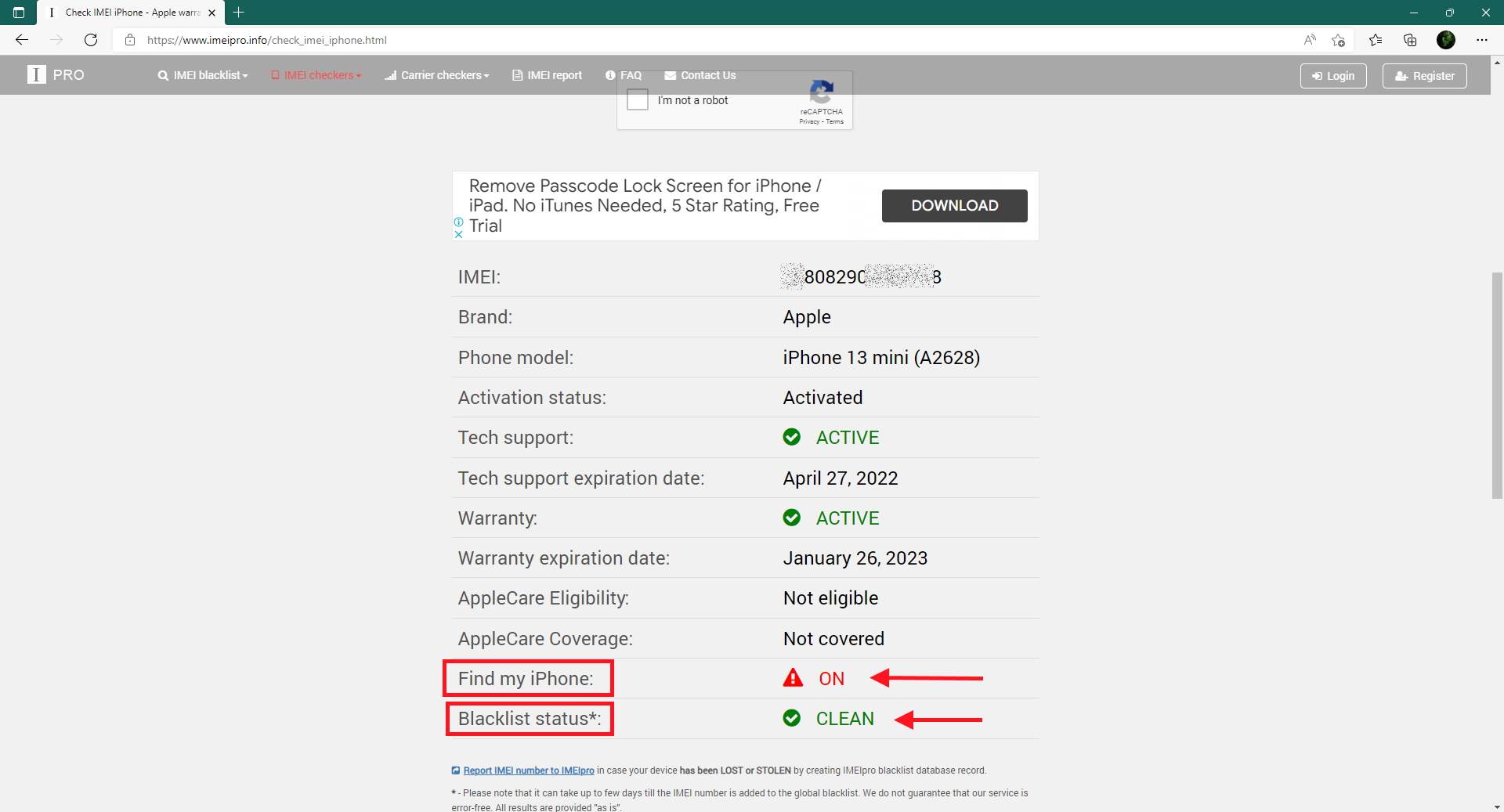Open Contact Us via envelope icon
Screen dimensions: 1504x812
pyautogui.click(x=670, y=75)
